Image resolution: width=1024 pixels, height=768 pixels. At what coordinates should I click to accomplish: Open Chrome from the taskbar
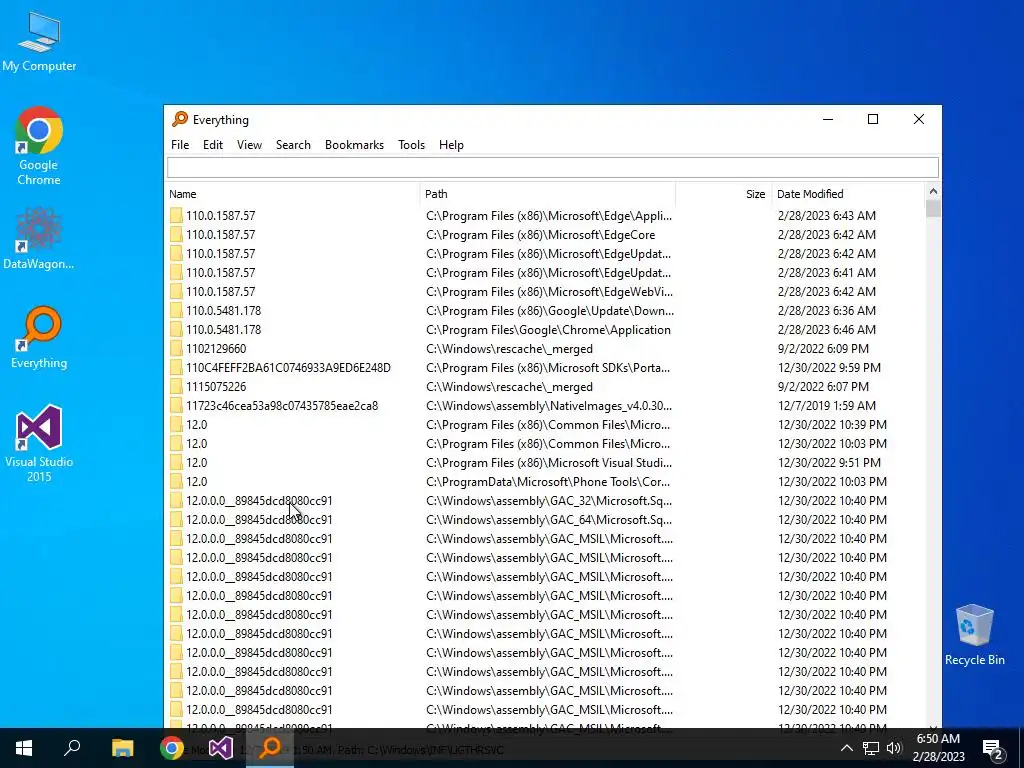pyautogui.click(x=172, y=748)
